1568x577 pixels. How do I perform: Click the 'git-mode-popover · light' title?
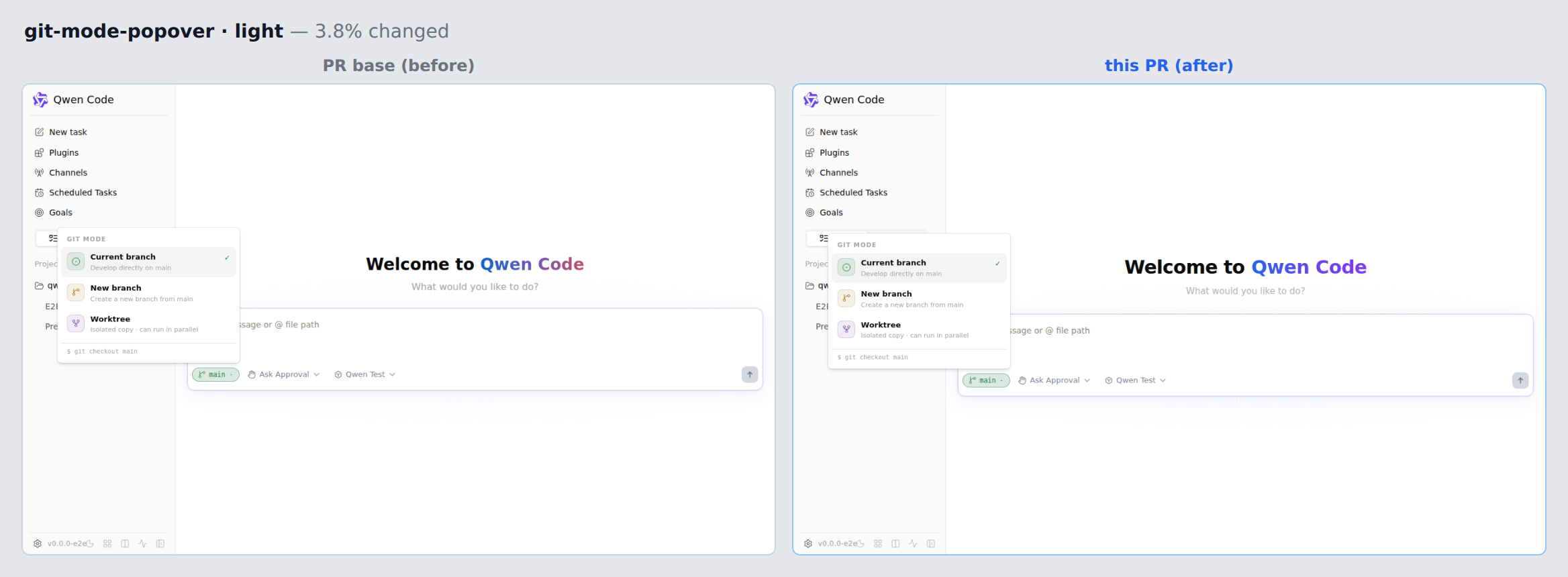pyautogui.click(x=154, y=31)
